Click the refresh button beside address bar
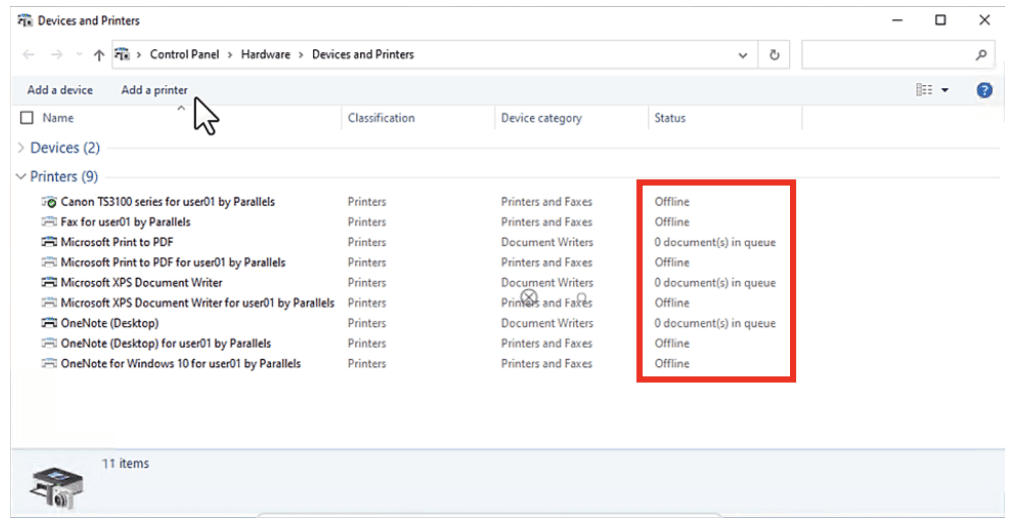The image size is (1012, 524). pyautogui.click(x=774, y=55)
